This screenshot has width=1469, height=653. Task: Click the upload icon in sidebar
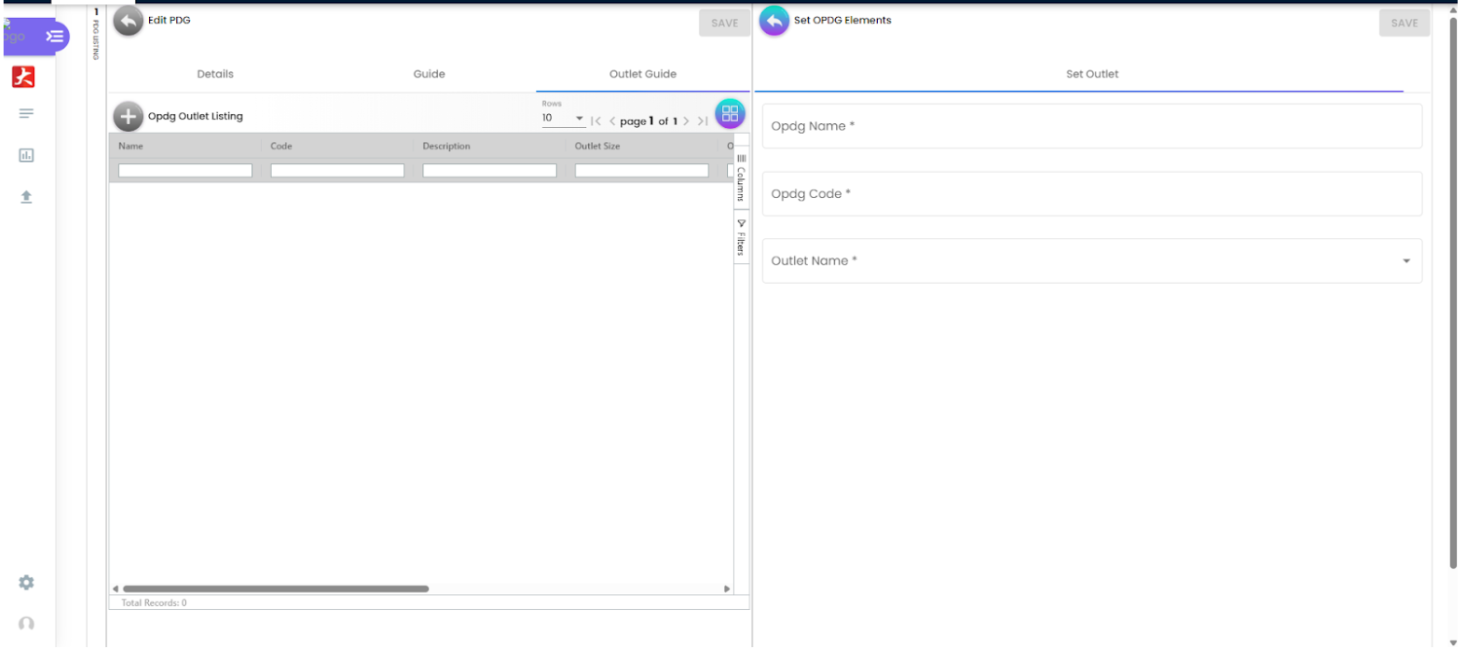coord(26,198)
